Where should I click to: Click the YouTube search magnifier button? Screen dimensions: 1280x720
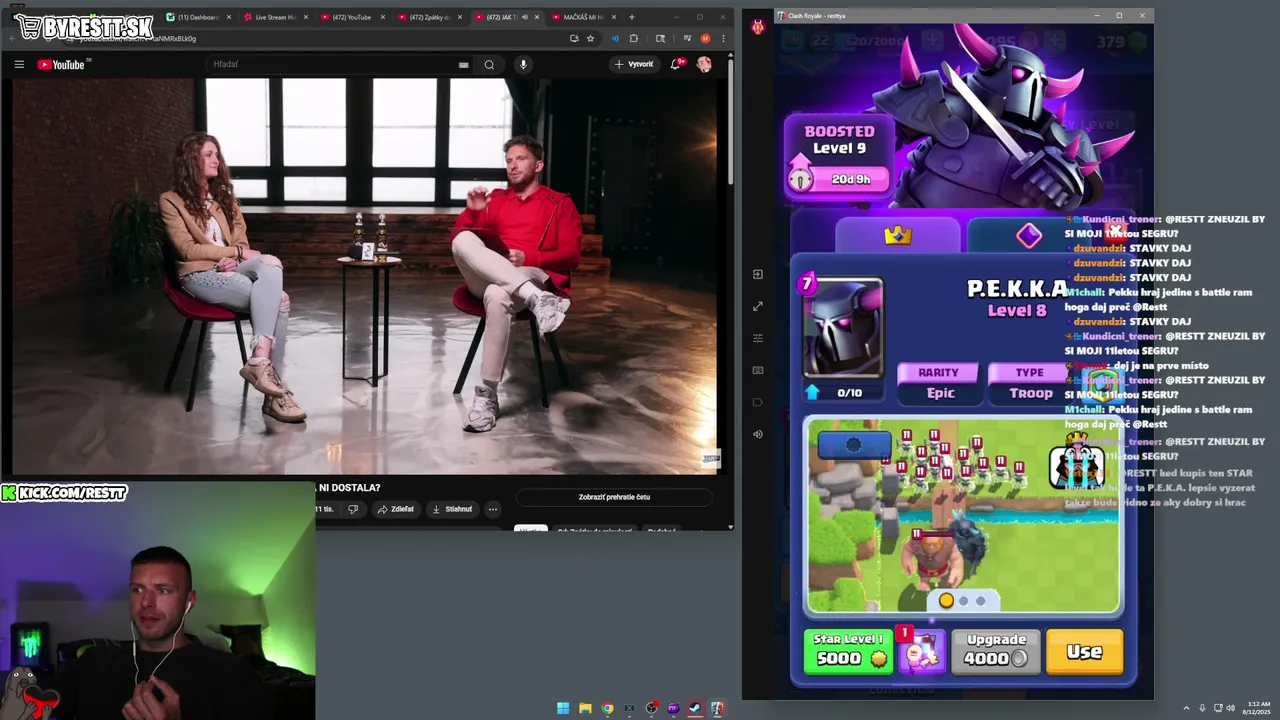489,65
